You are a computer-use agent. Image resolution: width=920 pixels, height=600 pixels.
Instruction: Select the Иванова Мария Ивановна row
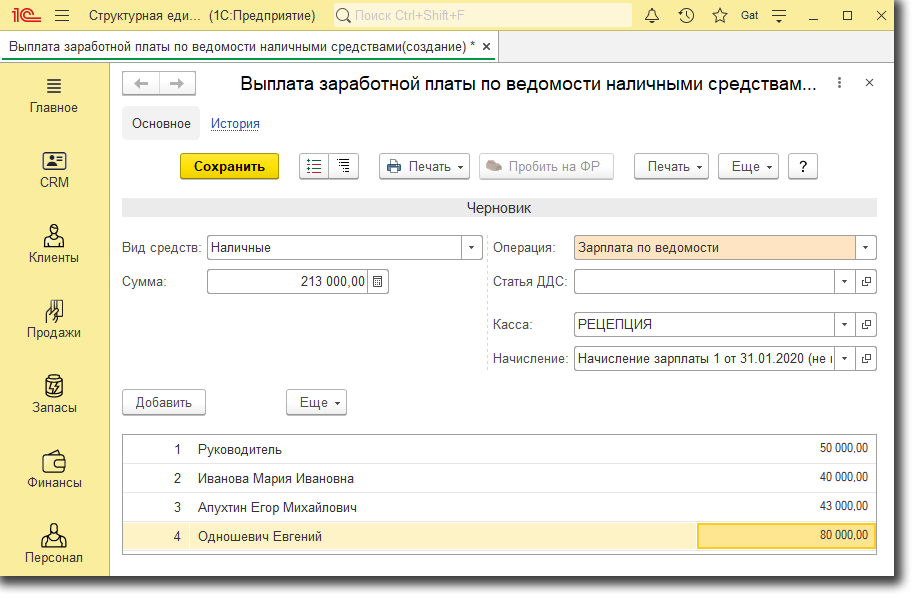tap(499, 479)
